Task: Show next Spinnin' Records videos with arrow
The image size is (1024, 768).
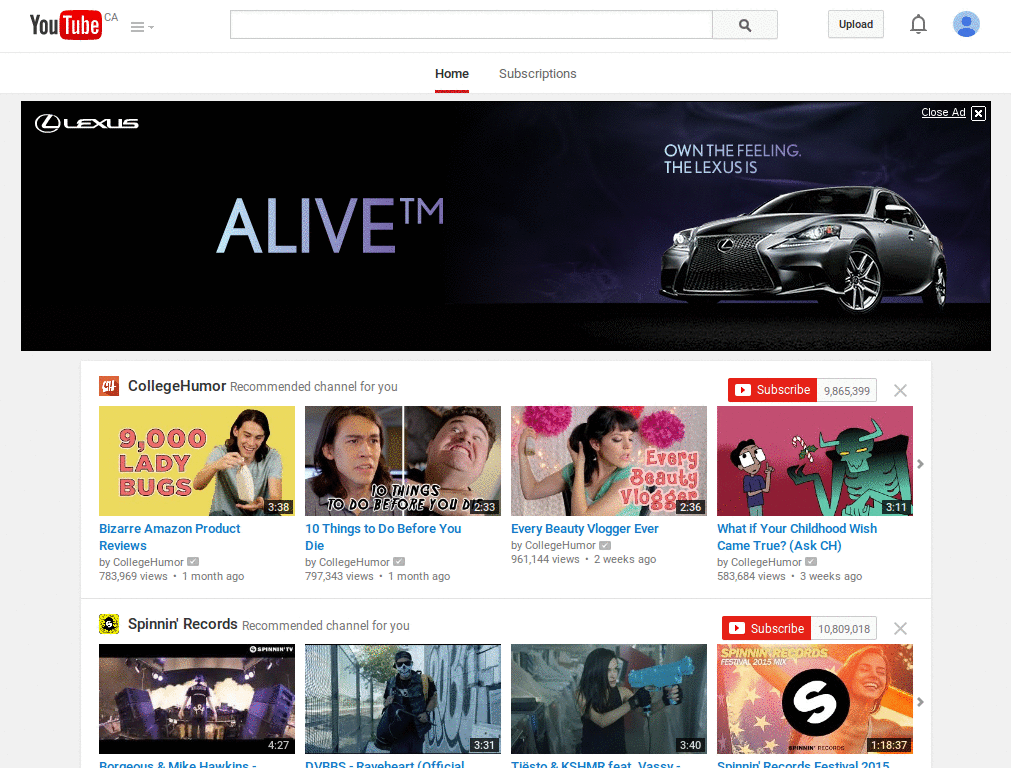Action: [920, 702]
